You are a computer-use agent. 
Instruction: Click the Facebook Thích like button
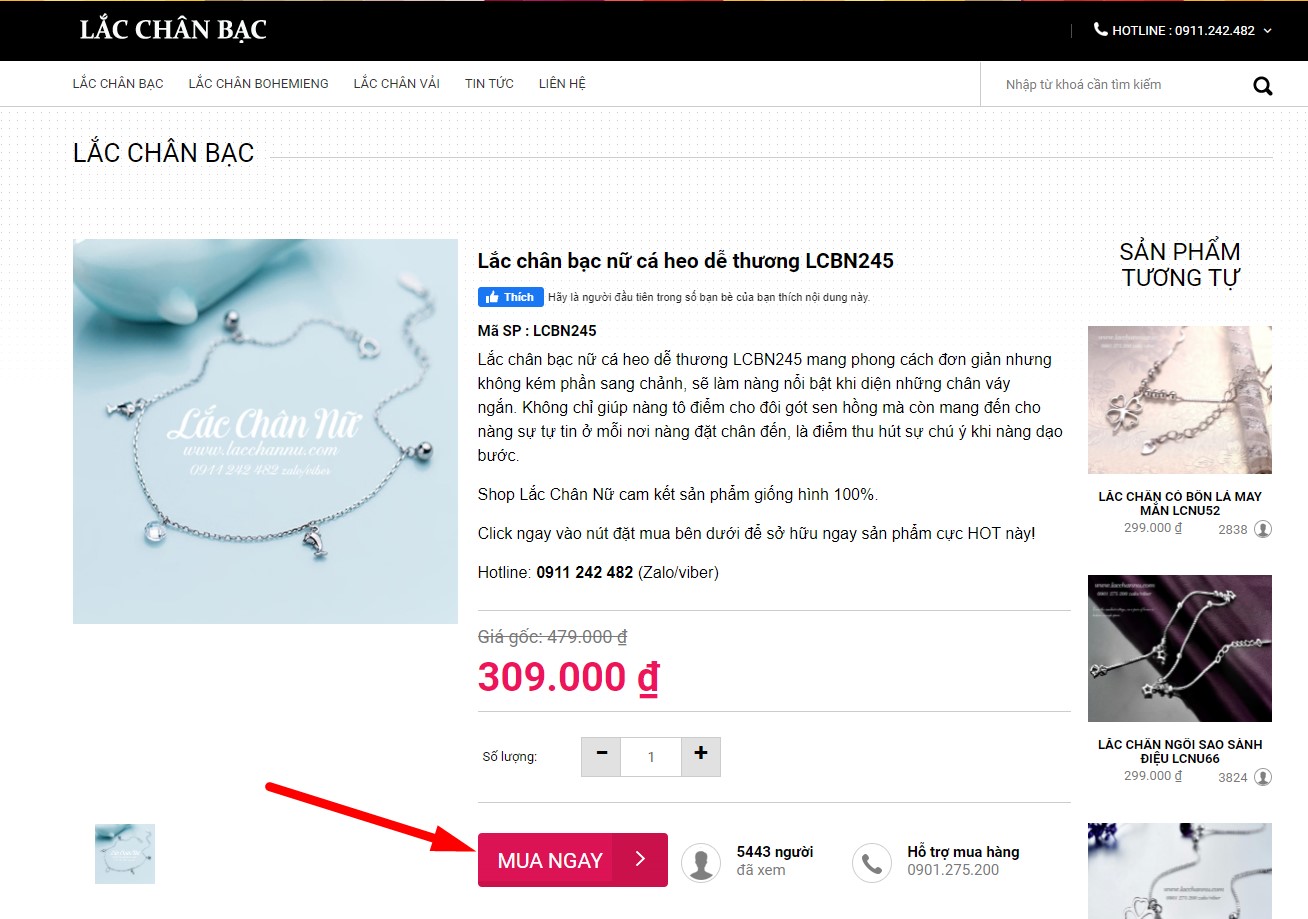click(x=511, y=297)
